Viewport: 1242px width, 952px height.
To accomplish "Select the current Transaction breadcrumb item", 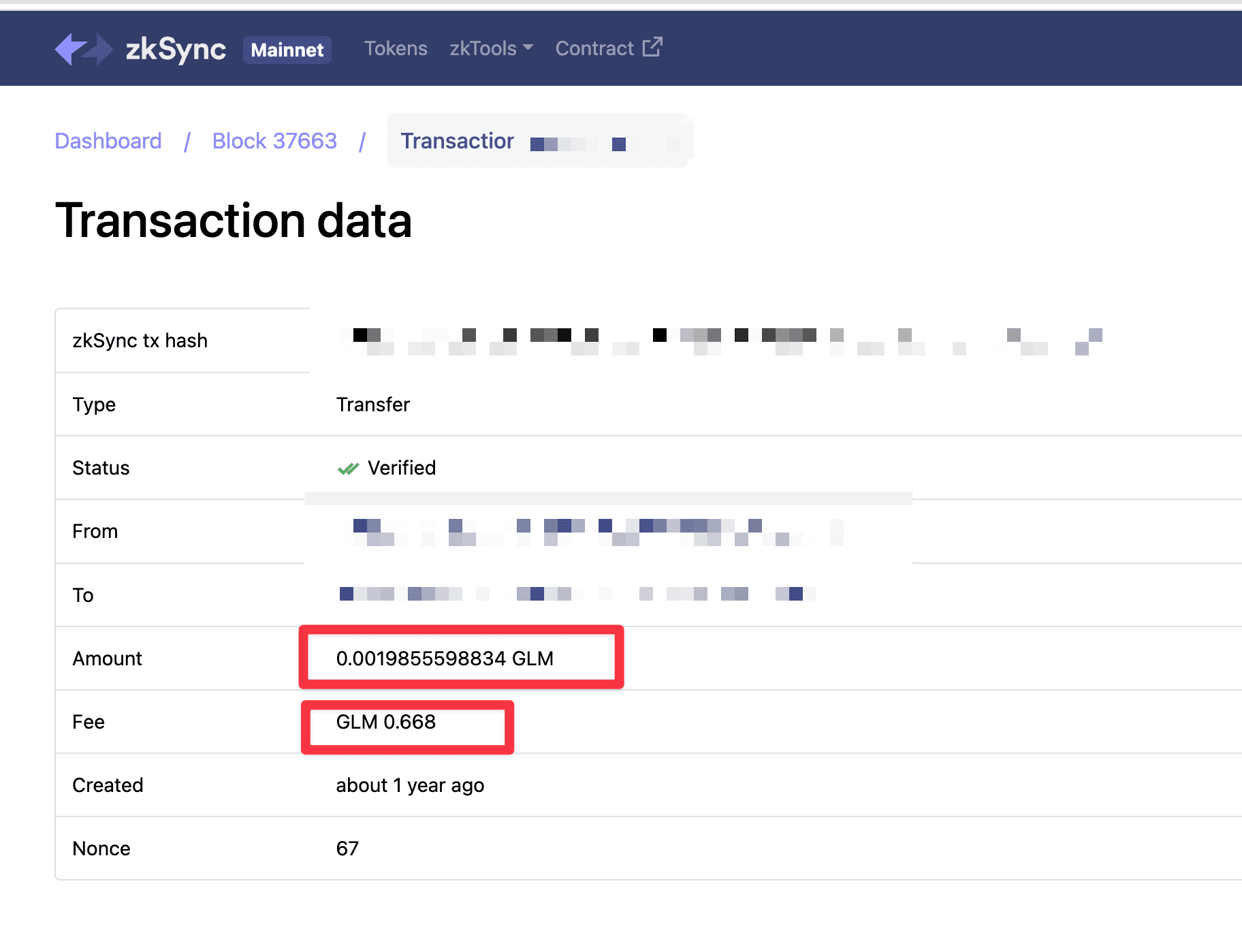I will (x=538, y=141).
